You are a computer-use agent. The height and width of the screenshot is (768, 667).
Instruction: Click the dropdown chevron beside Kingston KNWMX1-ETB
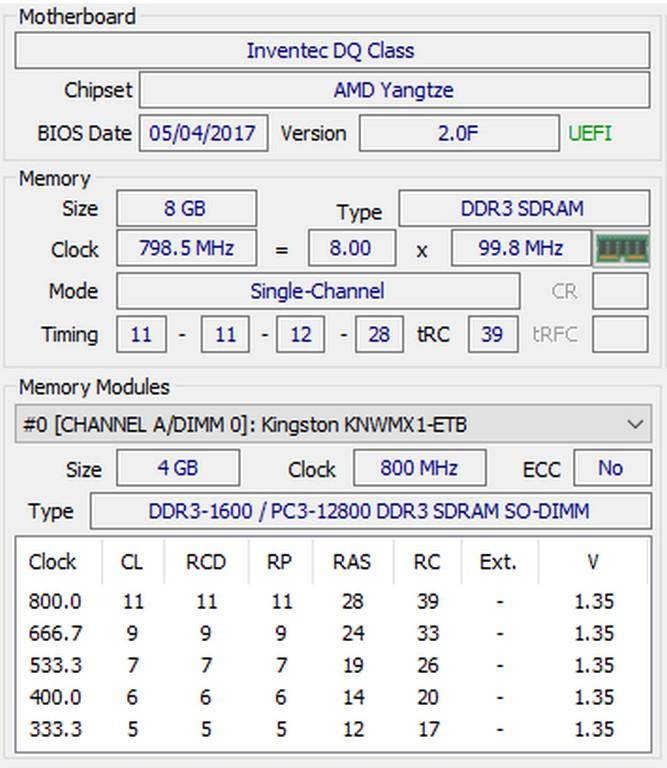[635, 424]
